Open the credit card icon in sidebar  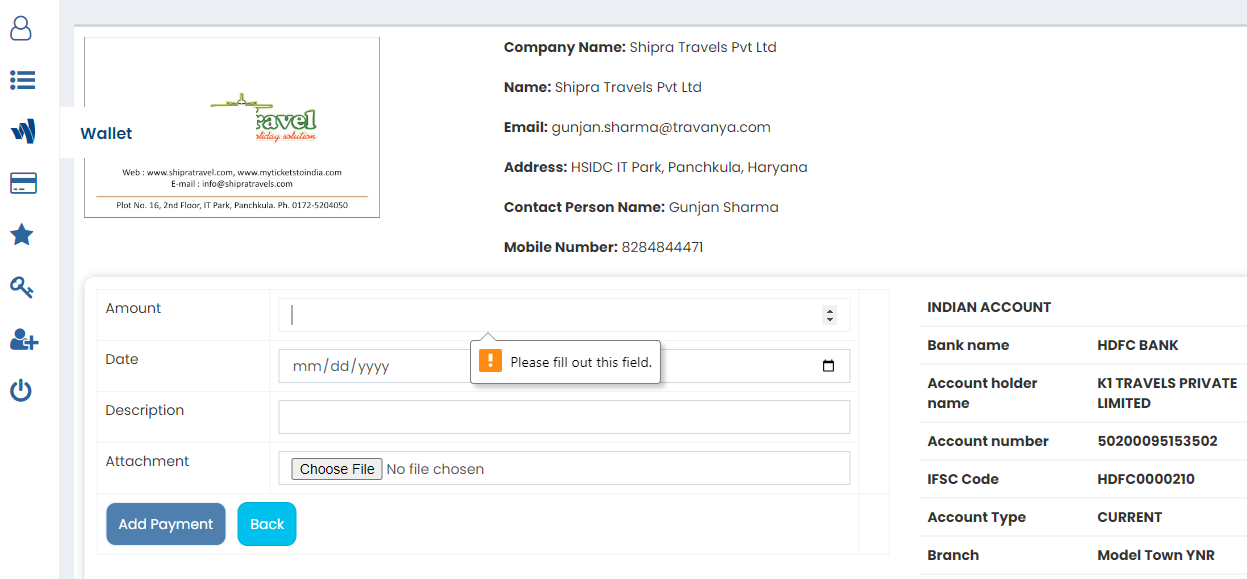[x=23, y=183]
